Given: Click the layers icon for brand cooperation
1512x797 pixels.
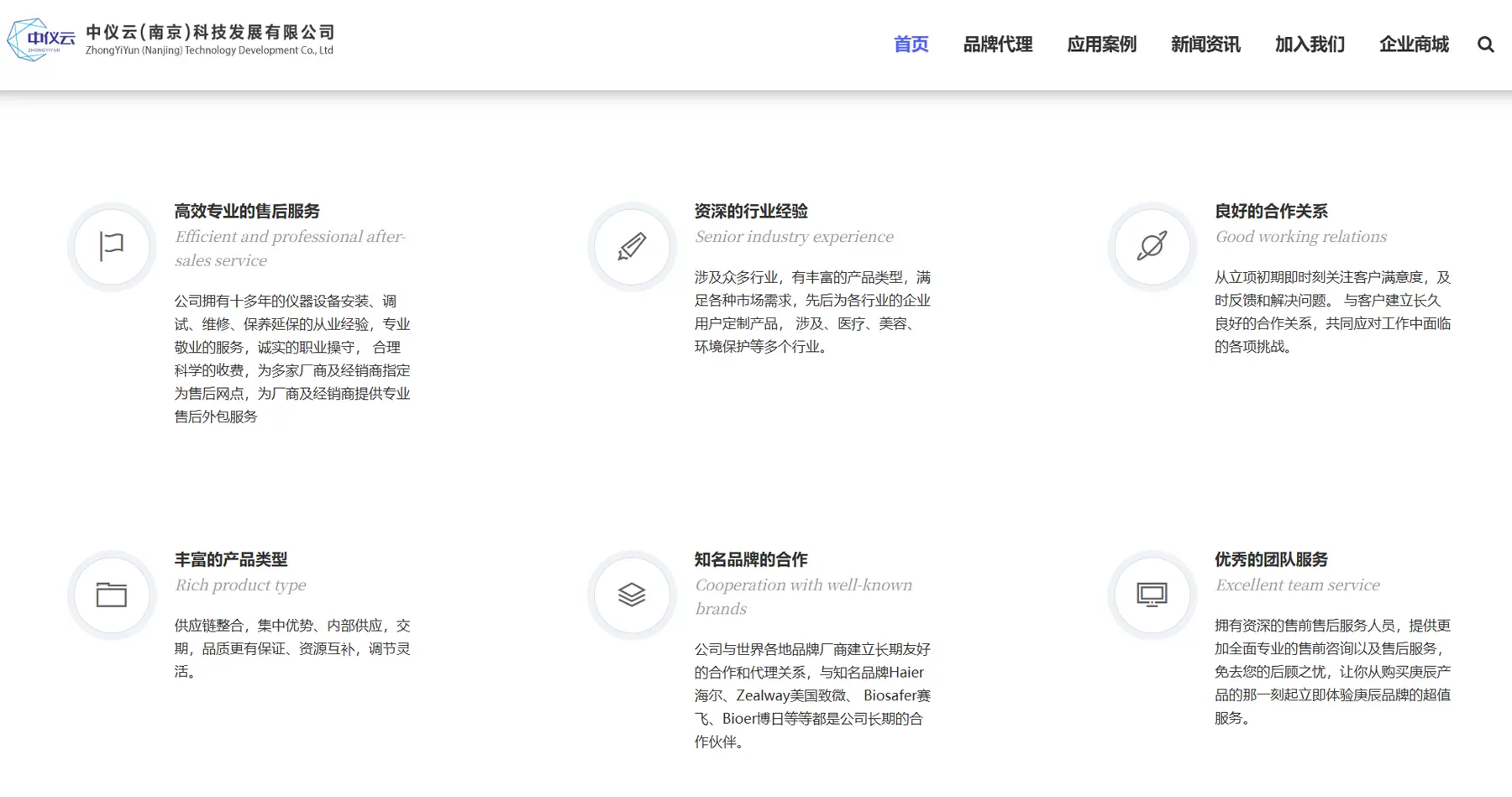Looking at the screenshot, I should 632,595.
